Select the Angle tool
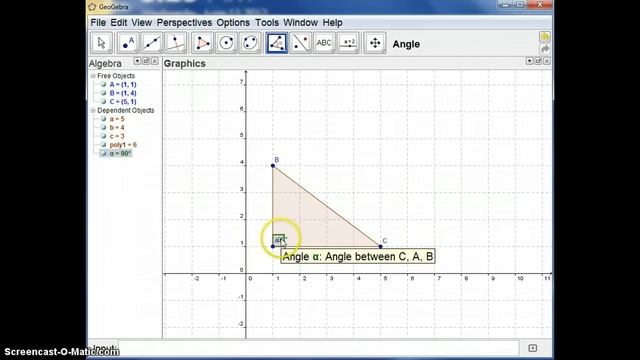The image size is (640, 360). point(277,43)
